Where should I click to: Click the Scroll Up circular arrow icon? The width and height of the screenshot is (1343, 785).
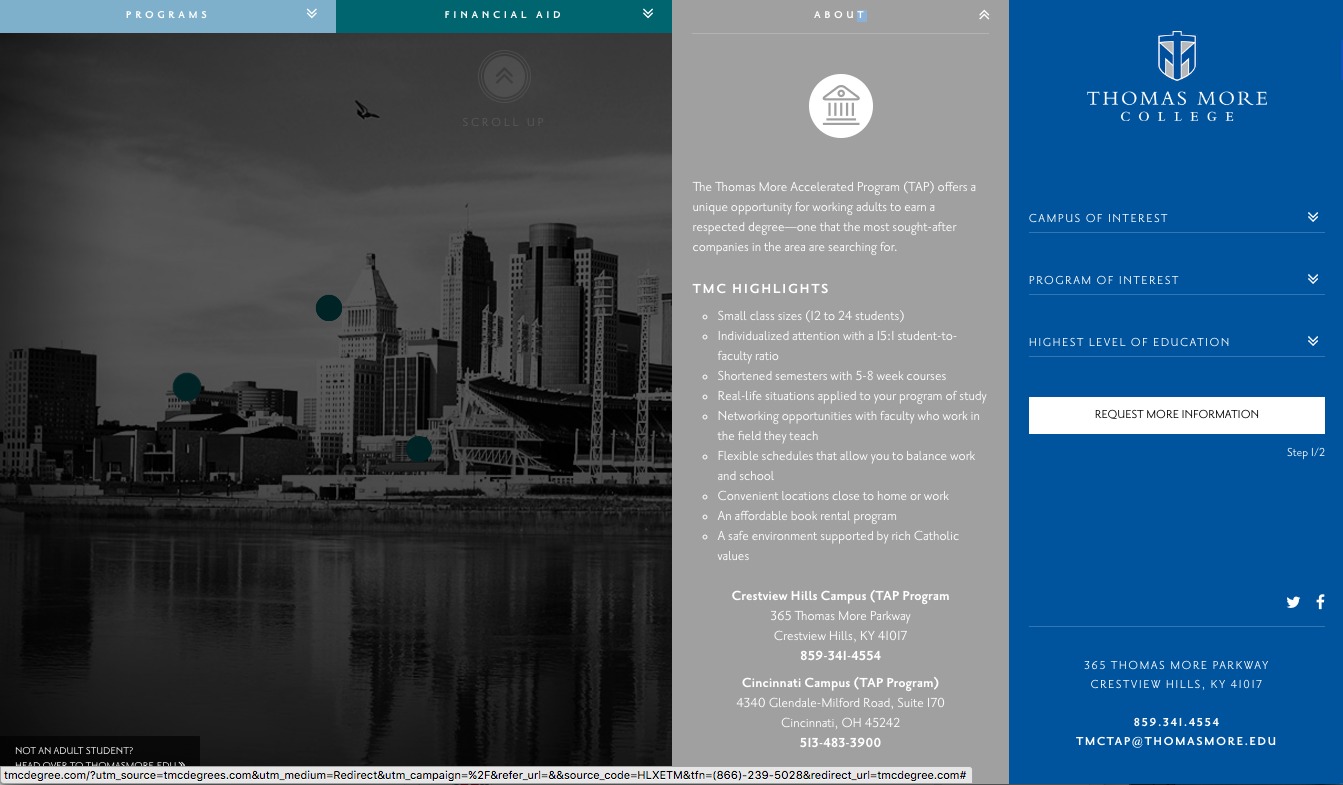(504, 76)
